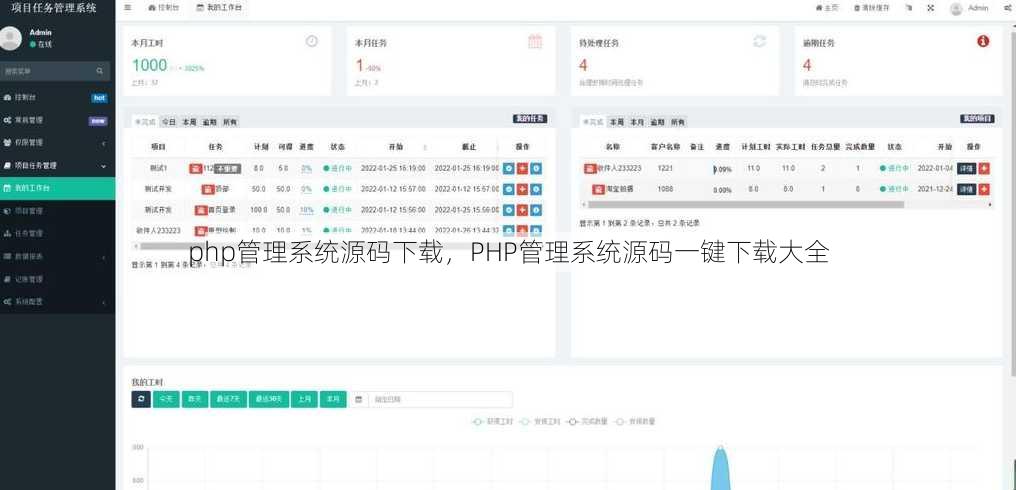
Task: Click the language icon beside fullscreen icon
Action: click(909, 8)
